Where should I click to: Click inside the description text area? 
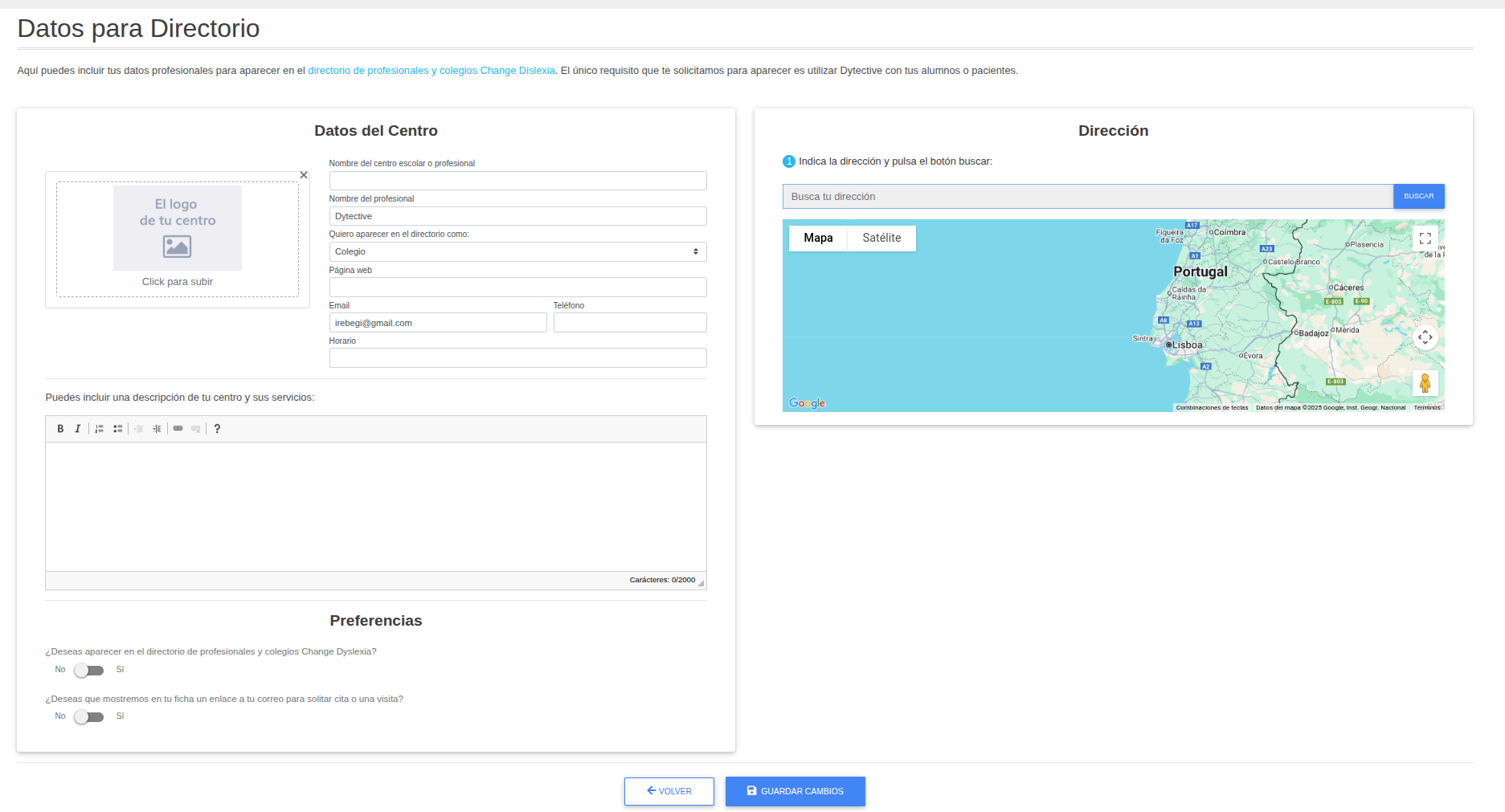click(376, 507)
